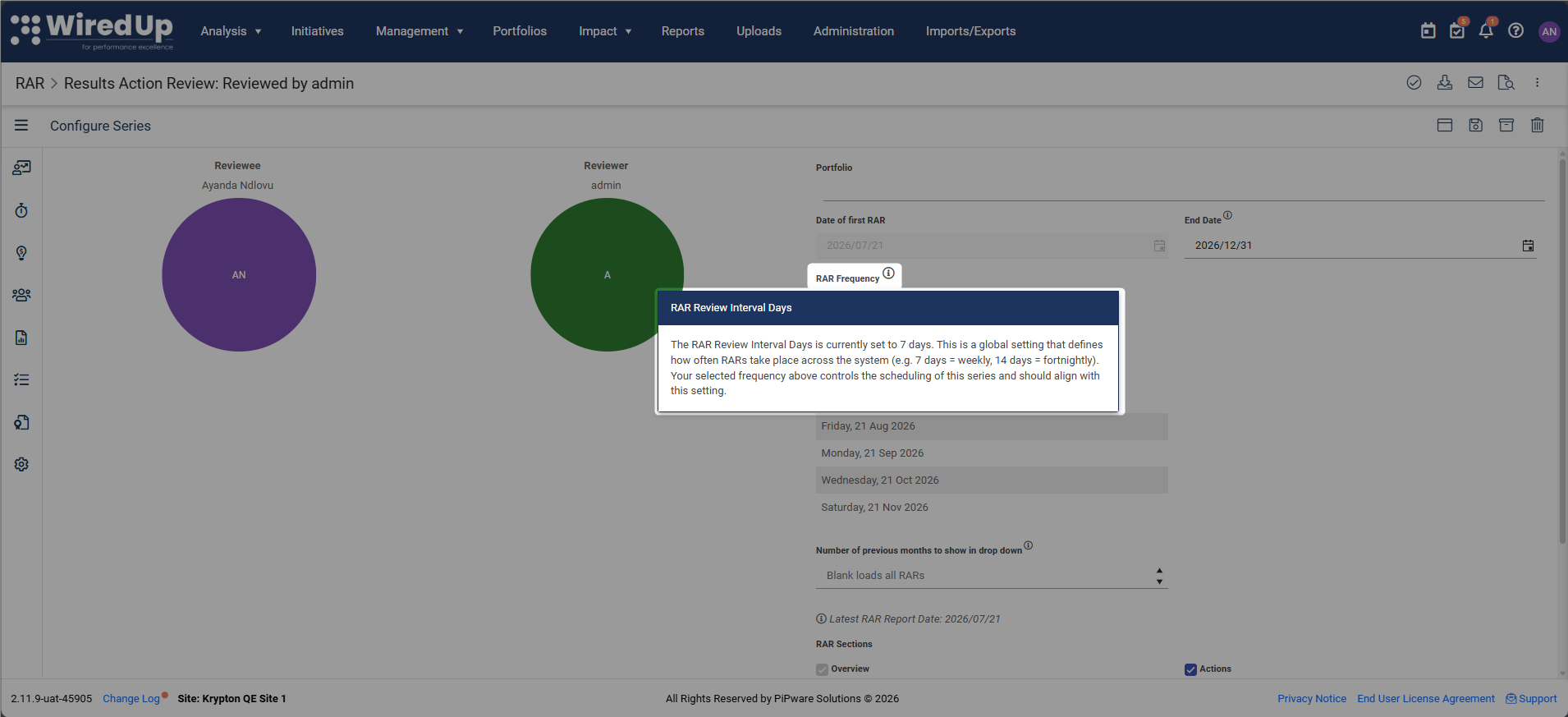Click the Latest RAR Report Date text
Viewport: 1568px width, 717px height.
tap(915, 619)
